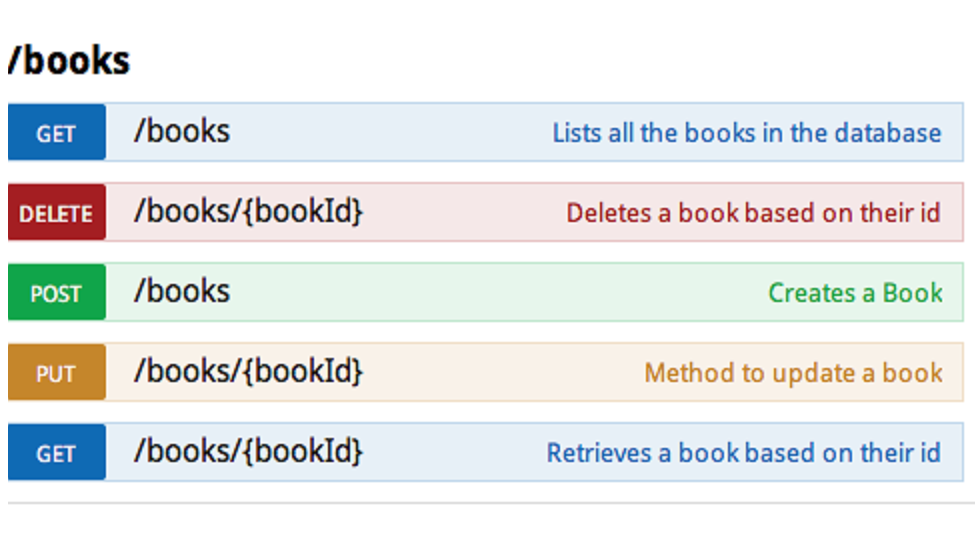Open the /books/{bookId} path in the DELETE row
The image size is (978, 541).
(x=248, y=211)
